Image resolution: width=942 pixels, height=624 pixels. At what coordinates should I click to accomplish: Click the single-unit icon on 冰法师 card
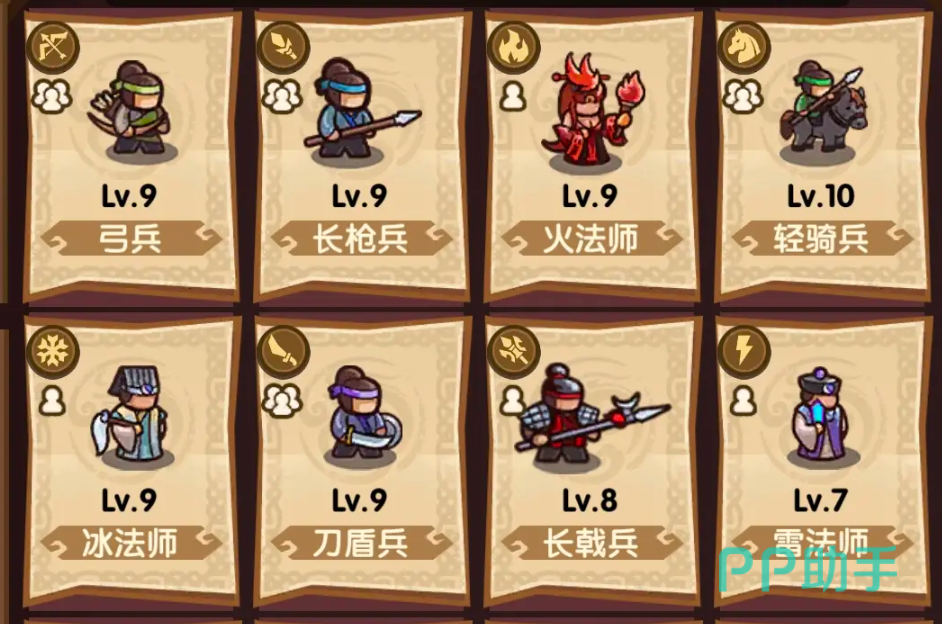click(x=52, y=401)
